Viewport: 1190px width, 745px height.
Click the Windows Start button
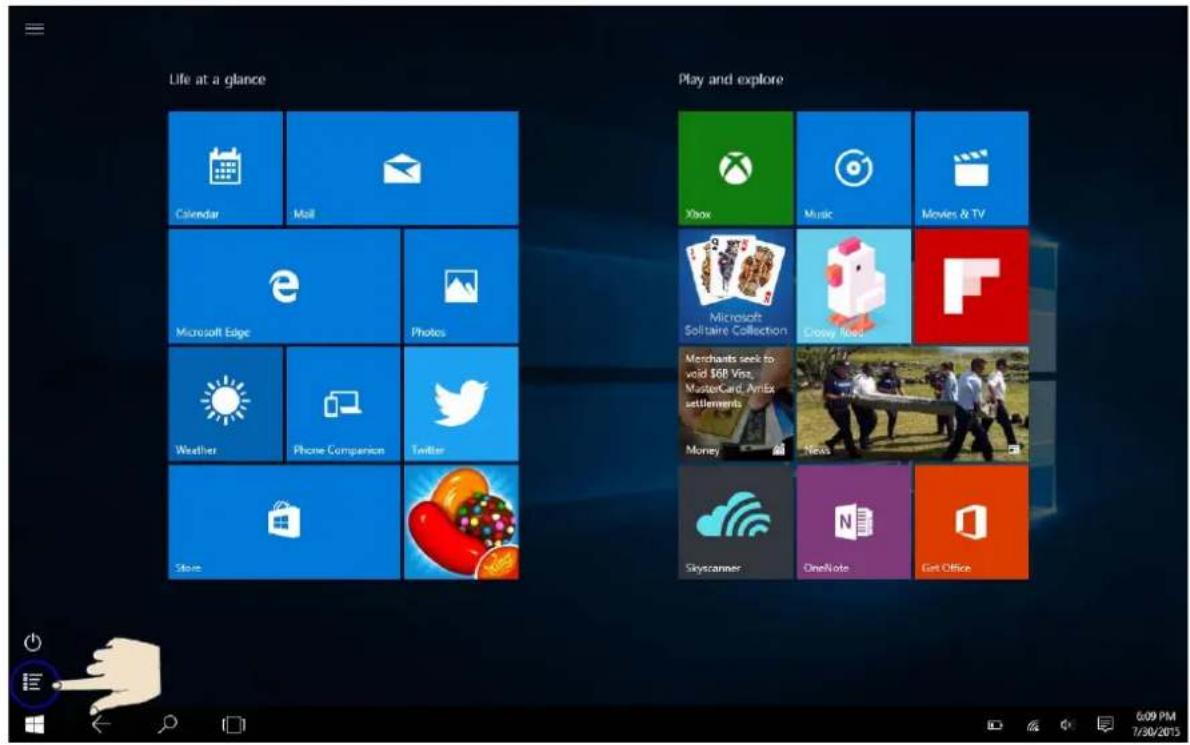tap(34, 725)
